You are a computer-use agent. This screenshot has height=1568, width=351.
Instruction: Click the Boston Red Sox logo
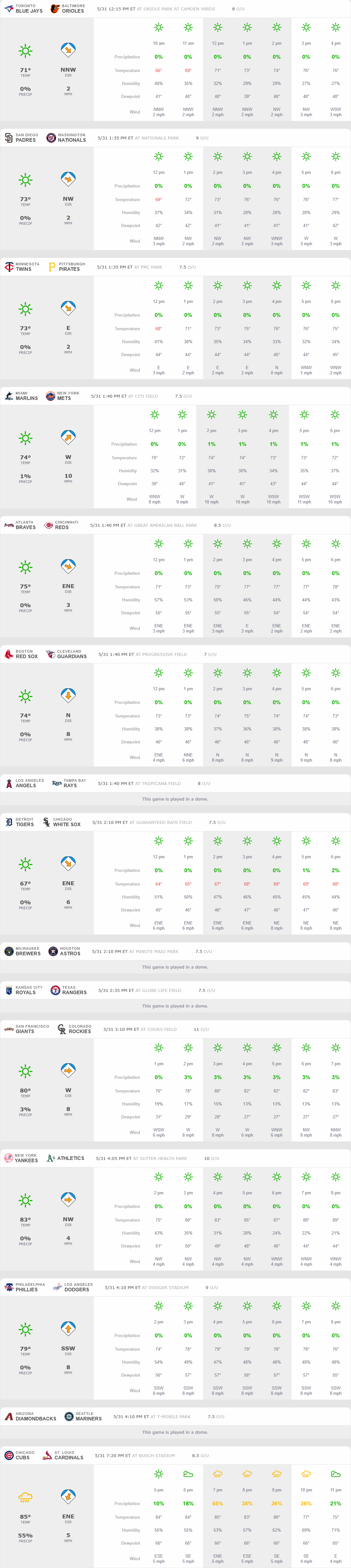point(8,654)
